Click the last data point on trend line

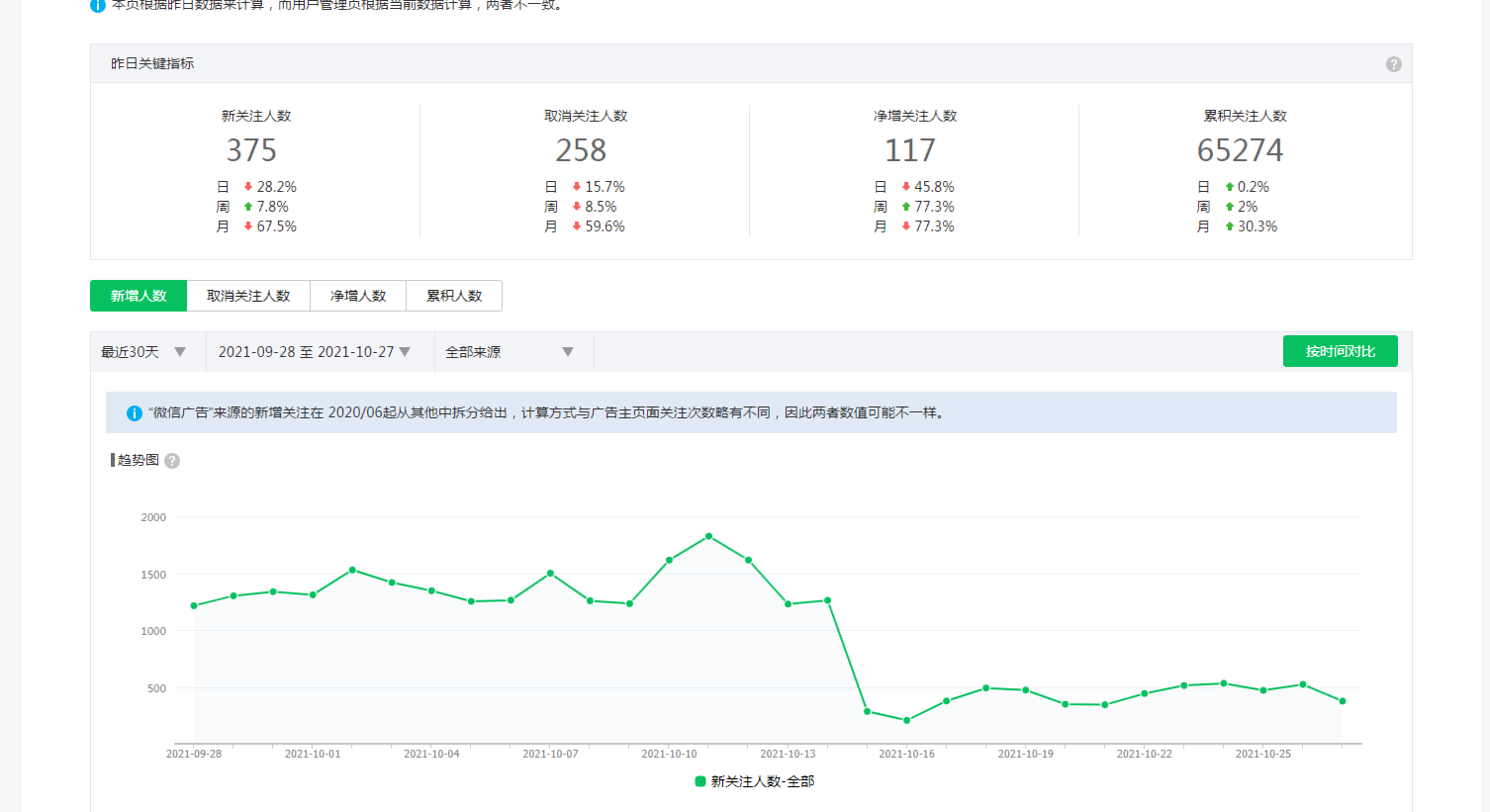pyautogui.click(x=1343, y=701)
